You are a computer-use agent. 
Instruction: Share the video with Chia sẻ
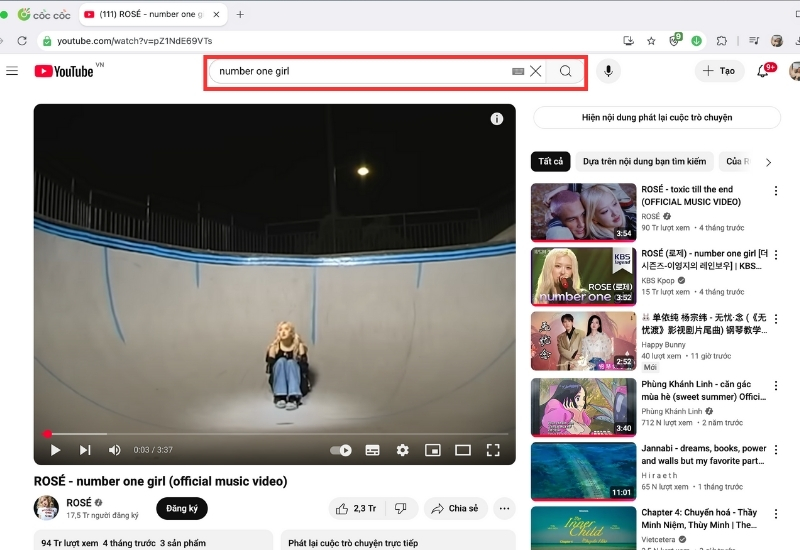(x=455, y=508)
